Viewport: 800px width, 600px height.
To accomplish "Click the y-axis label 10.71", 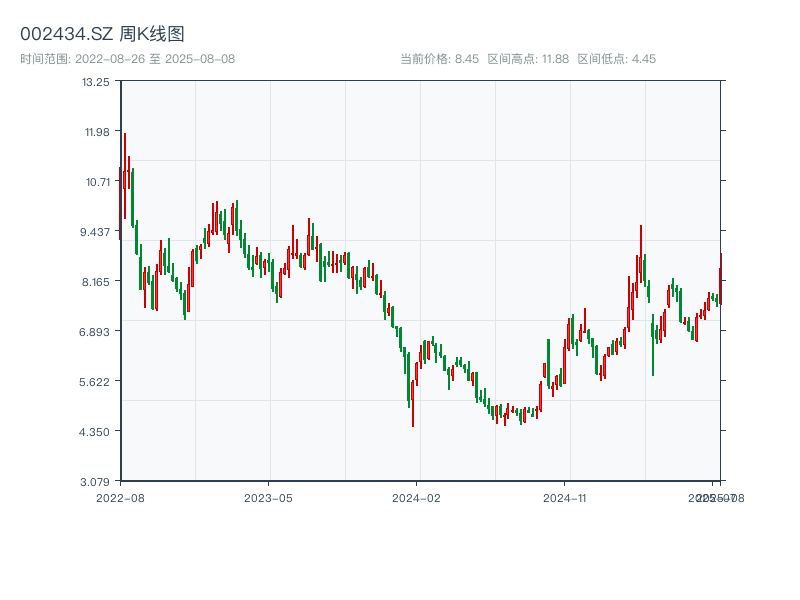I will 97,182.
